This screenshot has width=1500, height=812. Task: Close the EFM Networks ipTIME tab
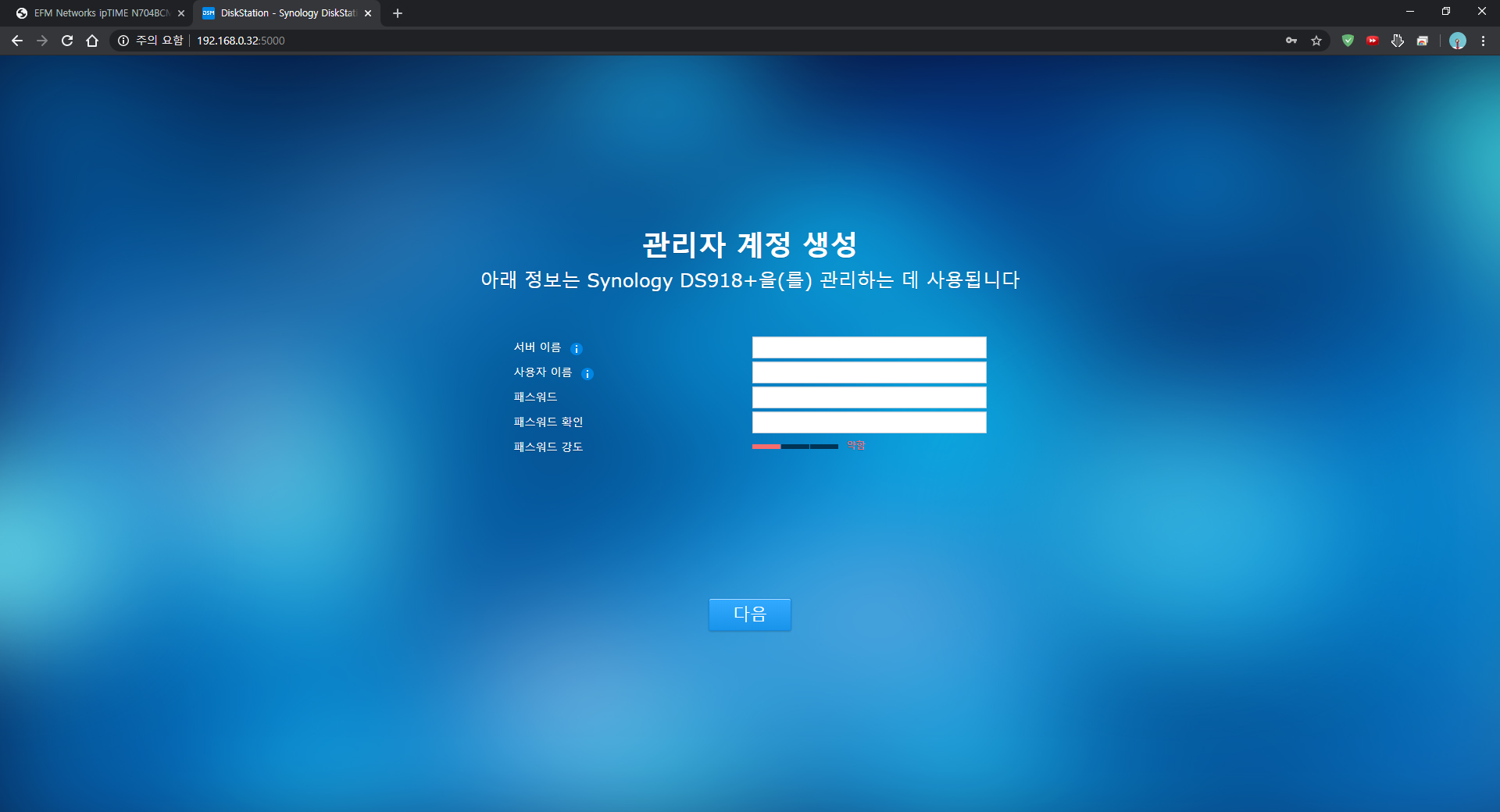(x=181, y=13)
